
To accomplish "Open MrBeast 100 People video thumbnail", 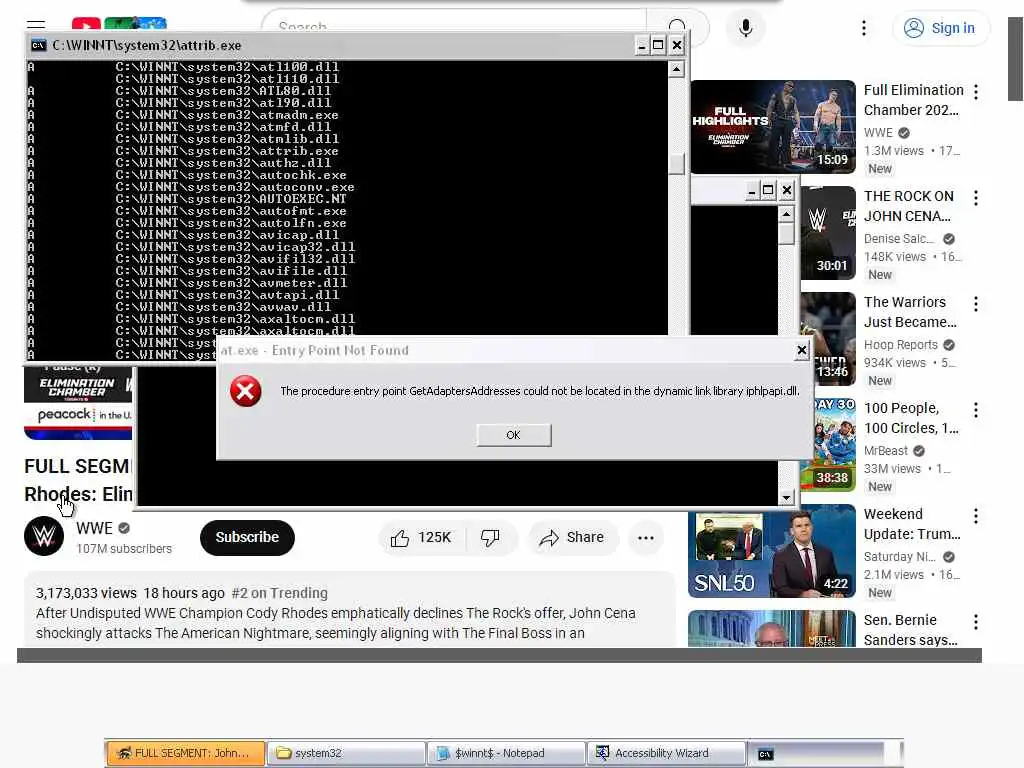I will (x=828, y=443).
